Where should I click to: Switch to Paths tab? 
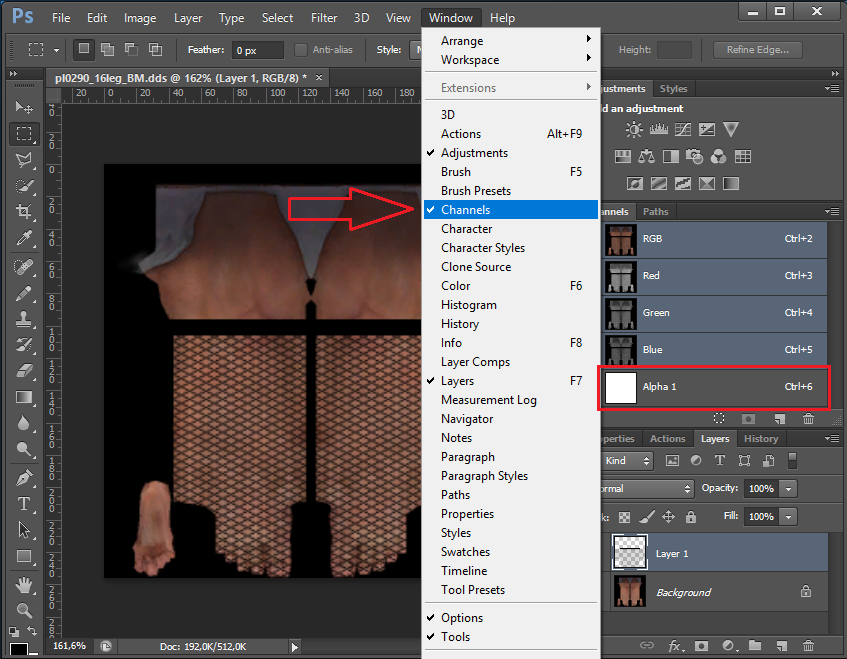(656, 212)
